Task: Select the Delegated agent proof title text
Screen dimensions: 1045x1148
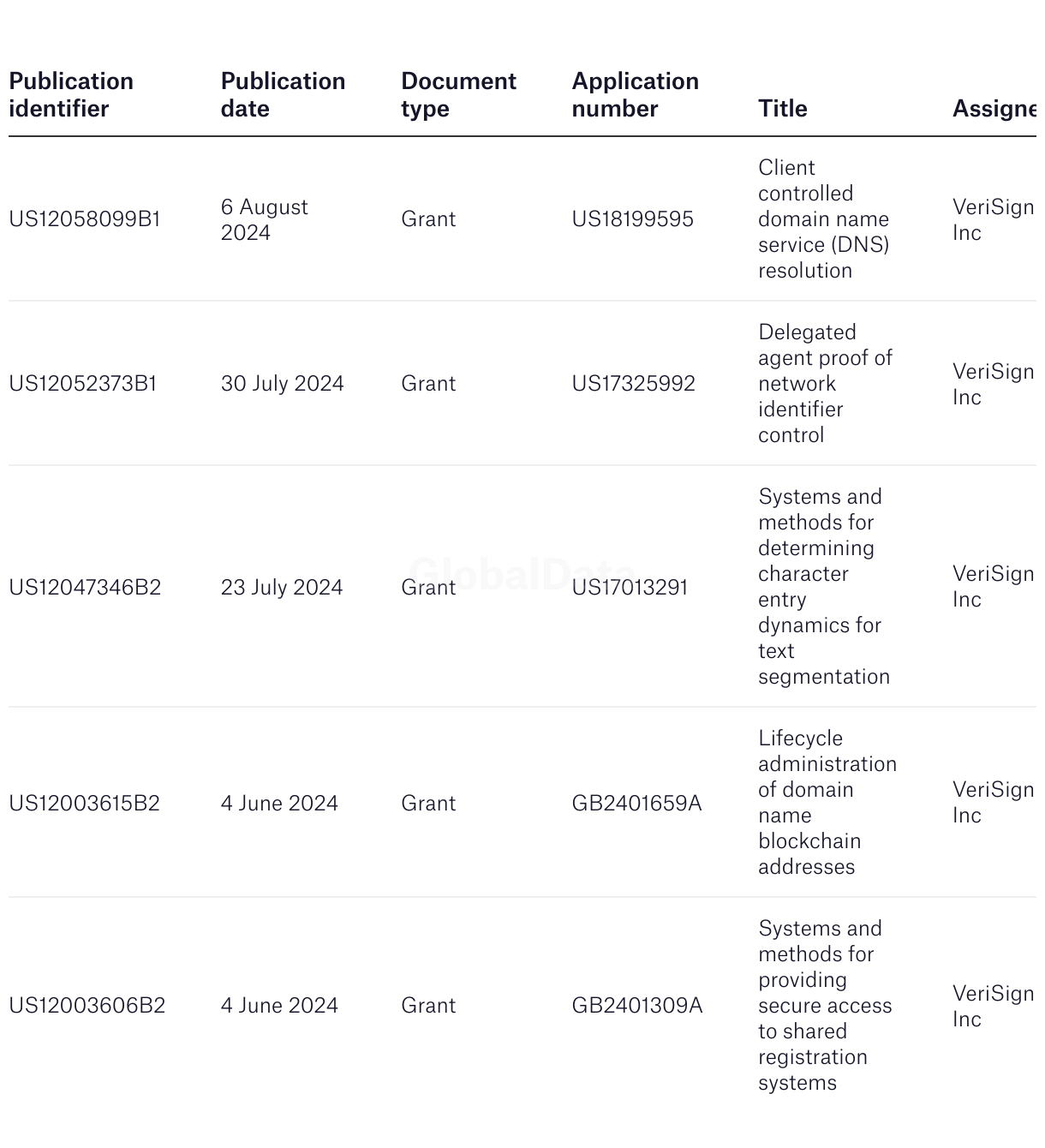Action: [826, 384]
